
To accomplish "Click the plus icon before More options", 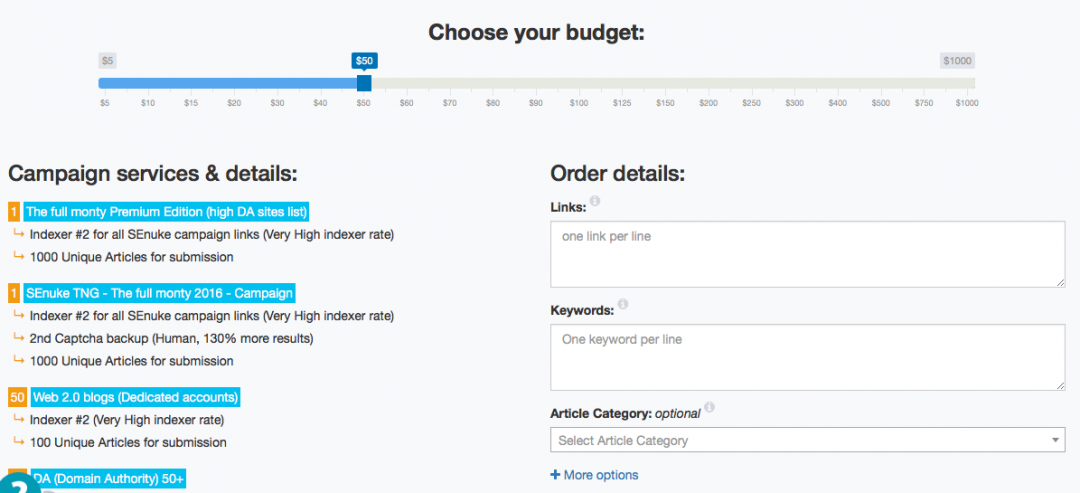I will point(555,475).
